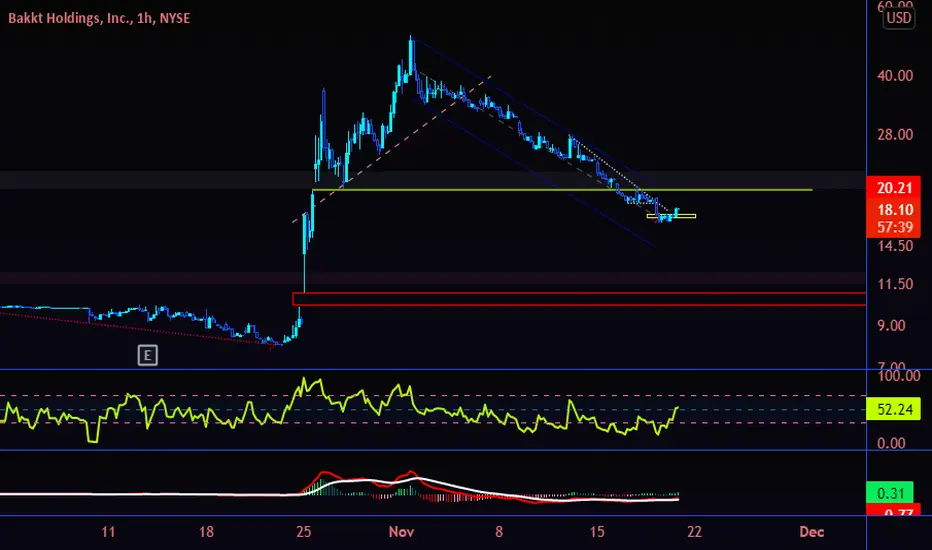Image resolution: width=932 pixels, height=550 pixels.
Task: Click the 0.00 RSI axis label
Action: 891,443
